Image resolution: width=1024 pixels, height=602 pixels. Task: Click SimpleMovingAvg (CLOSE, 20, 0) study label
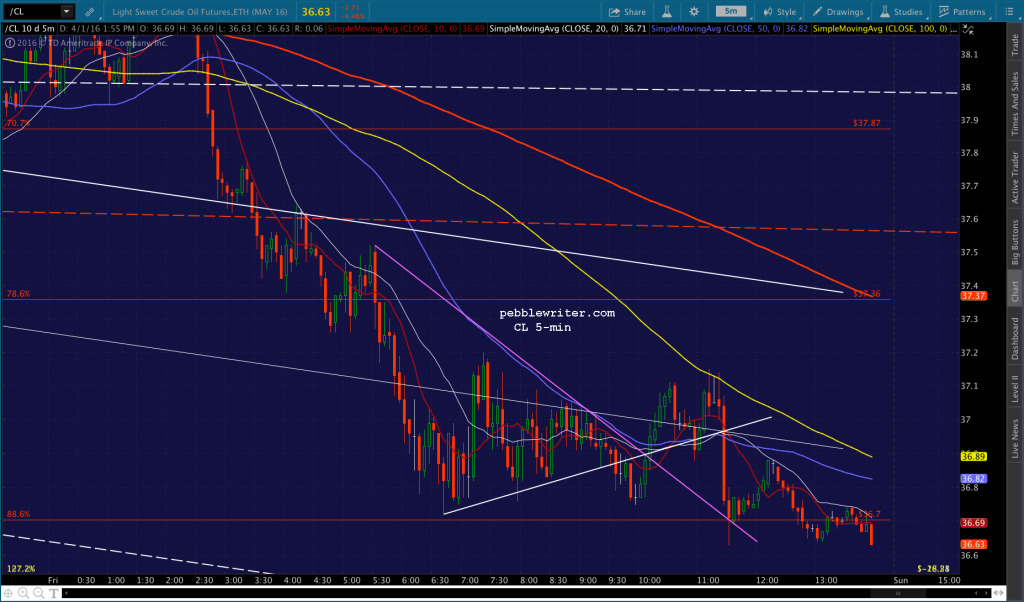[x=554, y=29]
